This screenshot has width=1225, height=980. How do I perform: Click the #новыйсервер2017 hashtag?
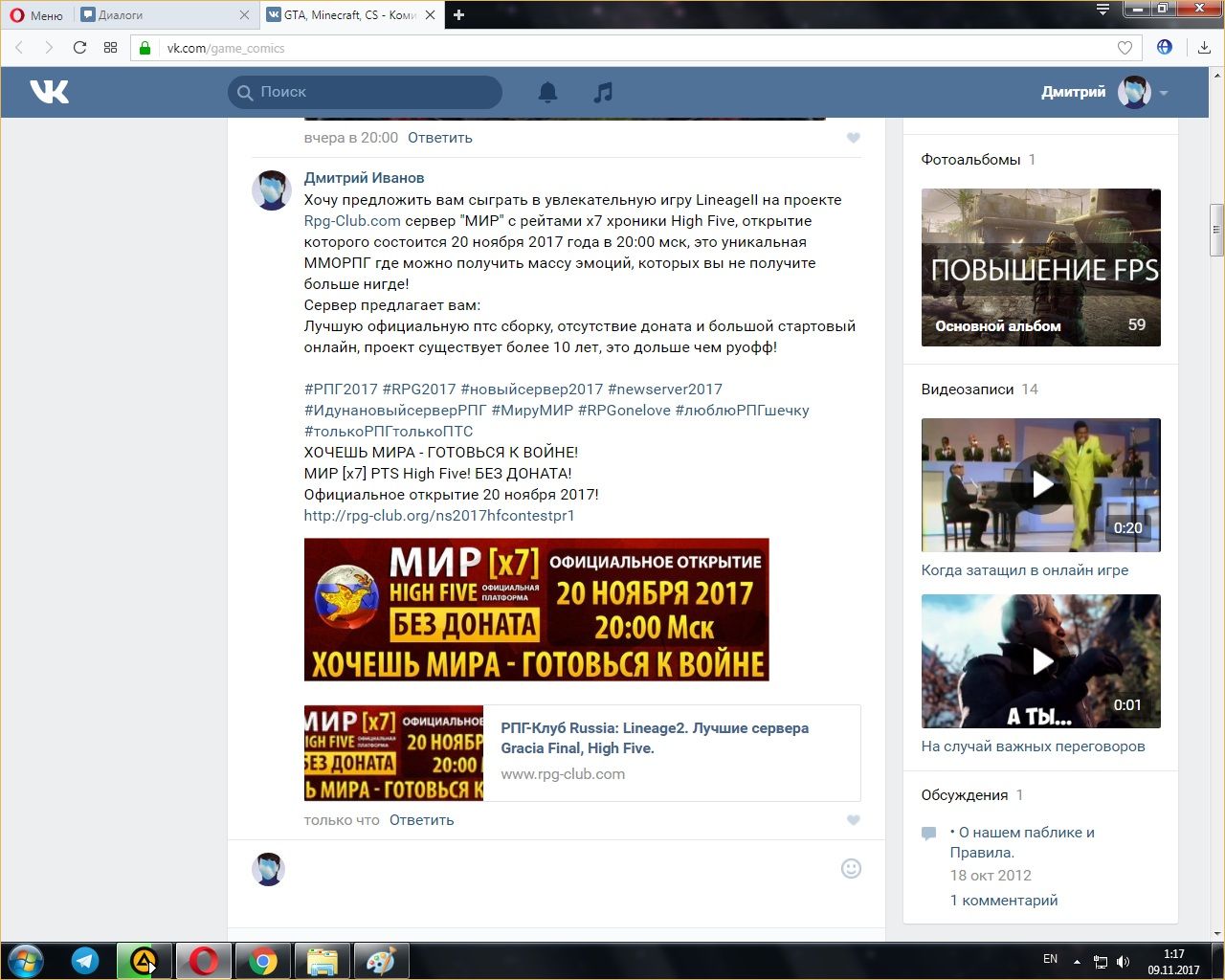pyautogui.click(x=532, y=390)
